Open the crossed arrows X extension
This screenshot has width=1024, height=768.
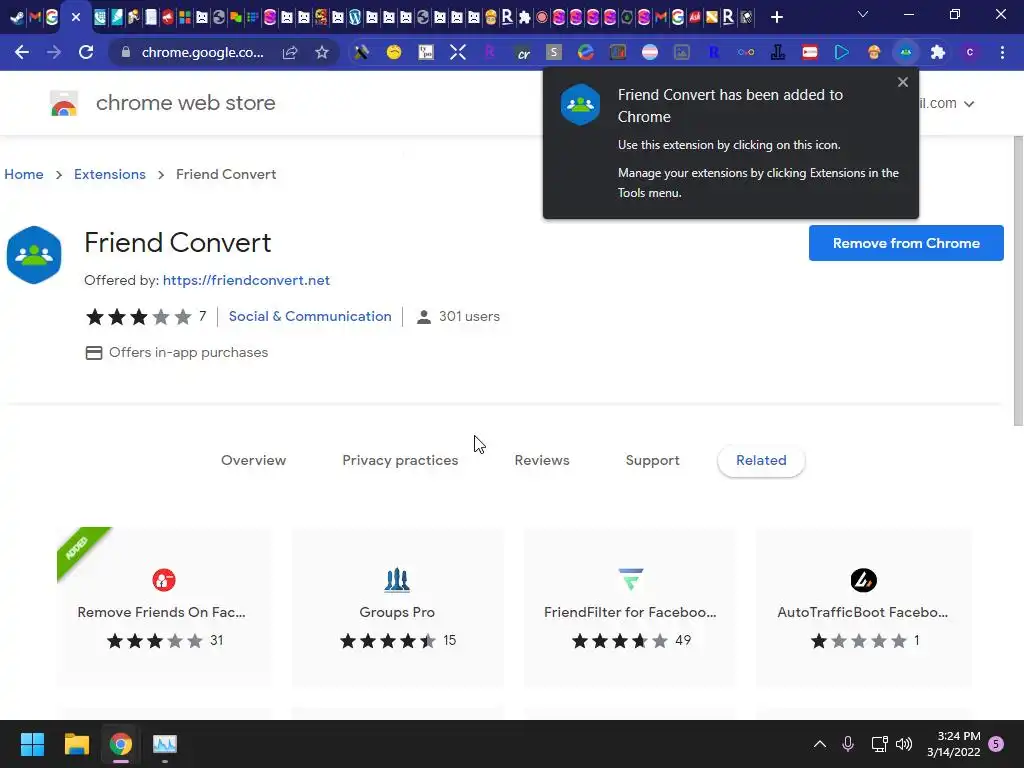458,52
